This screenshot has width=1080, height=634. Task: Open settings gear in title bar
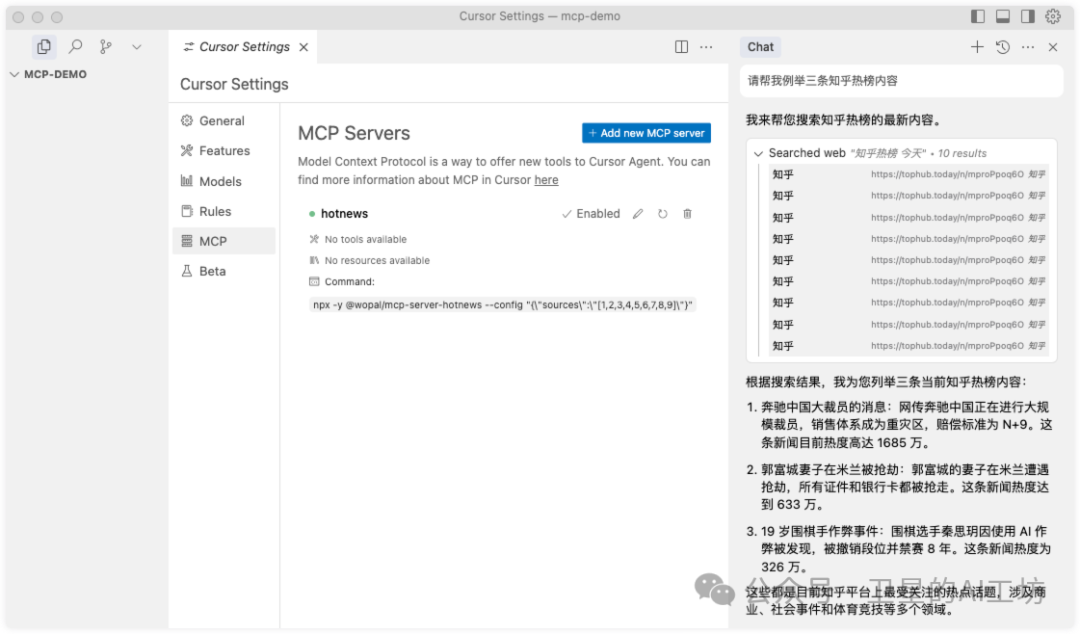(1053, 16)
